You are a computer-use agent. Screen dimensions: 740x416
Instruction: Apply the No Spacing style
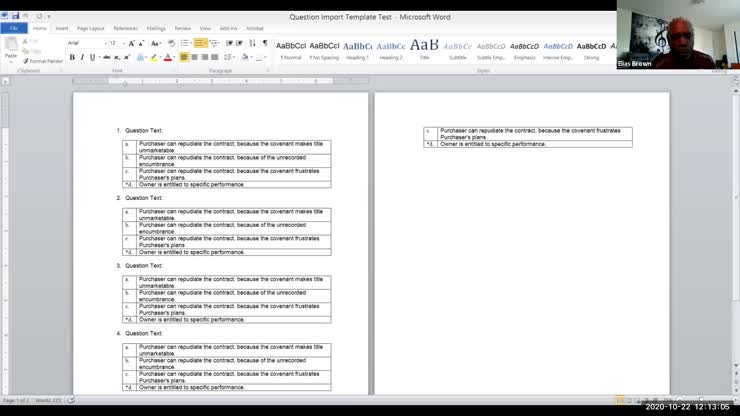(324, 51)
